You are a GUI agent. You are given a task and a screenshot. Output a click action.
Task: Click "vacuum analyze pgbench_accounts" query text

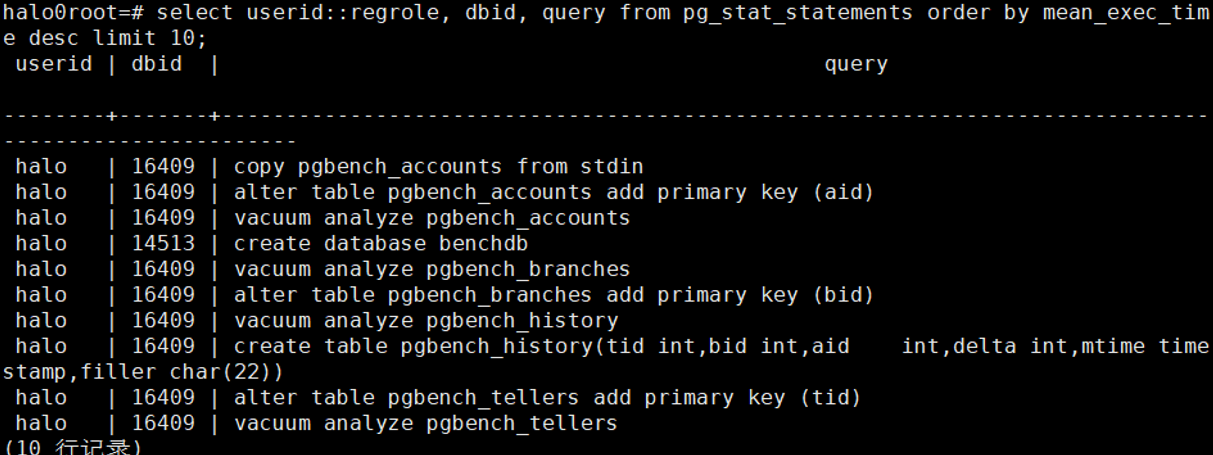tap(431, 218)
